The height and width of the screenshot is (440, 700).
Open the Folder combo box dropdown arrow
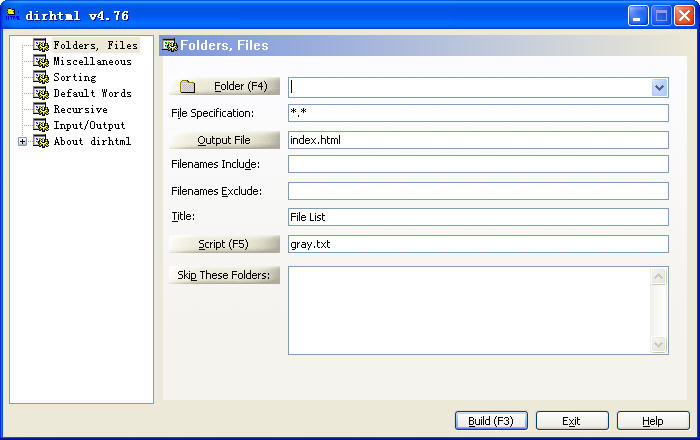point(659,87)
